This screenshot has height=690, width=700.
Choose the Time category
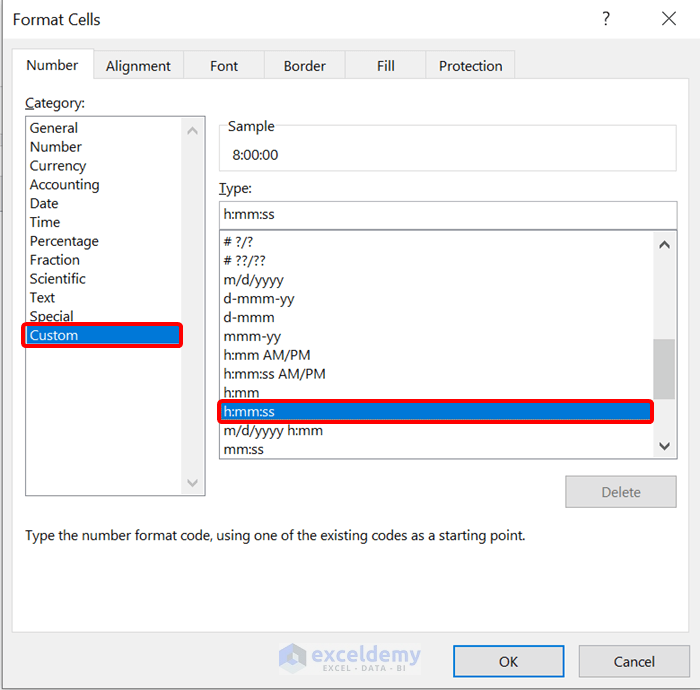pos(45,222)
